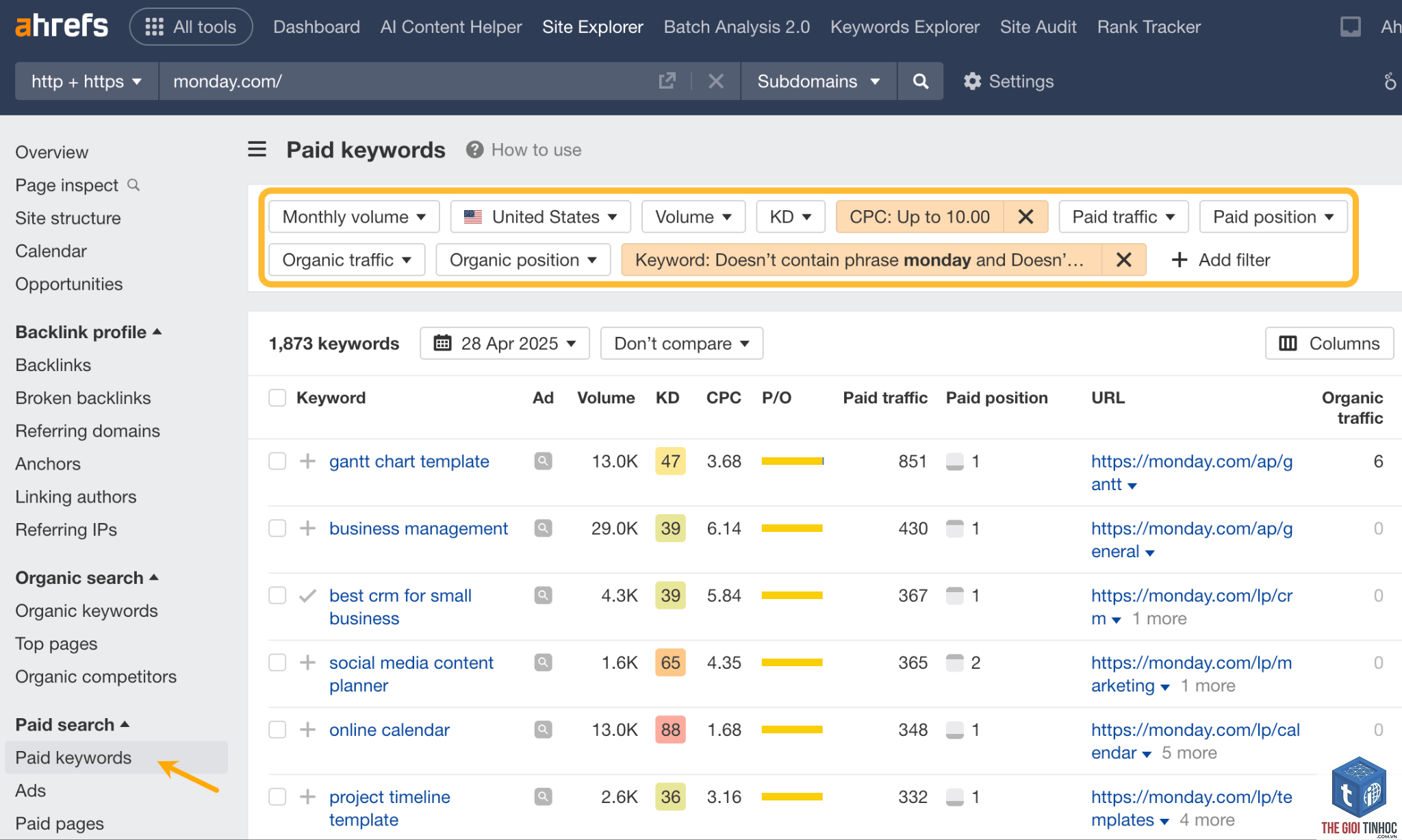Image resolution: width=1402 pixels, height=840 pixels.
Task: Click the P/O bar for gantt chart template
Action: click(x=793, y=461)
